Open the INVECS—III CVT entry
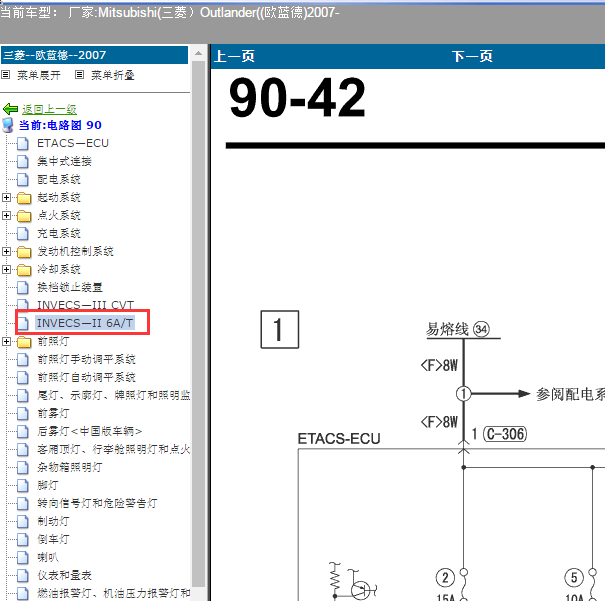The height and width of the screenshot is (601, 605). pos(85,305)
